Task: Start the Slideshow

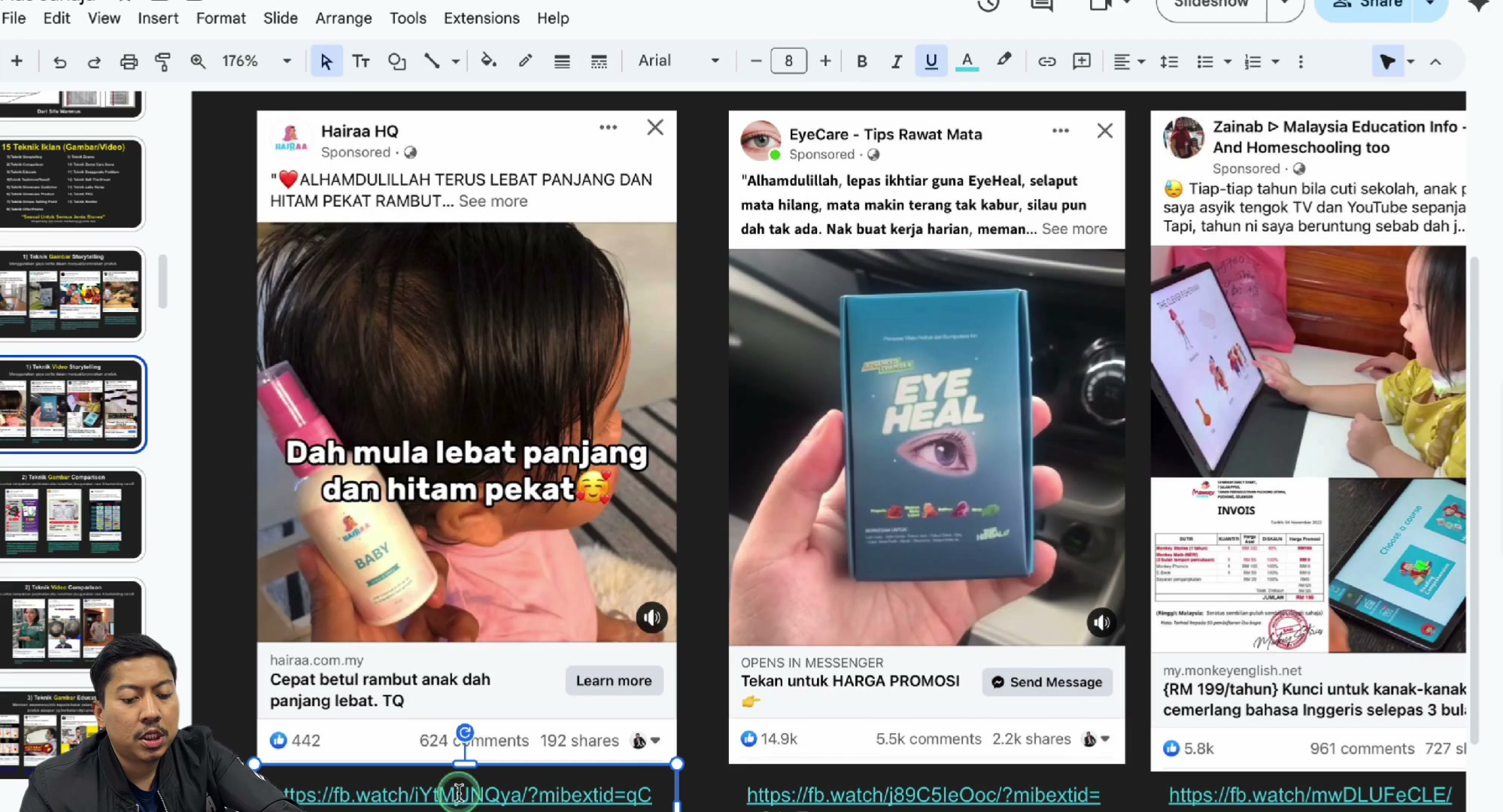Action: (x=1211, y=6)
